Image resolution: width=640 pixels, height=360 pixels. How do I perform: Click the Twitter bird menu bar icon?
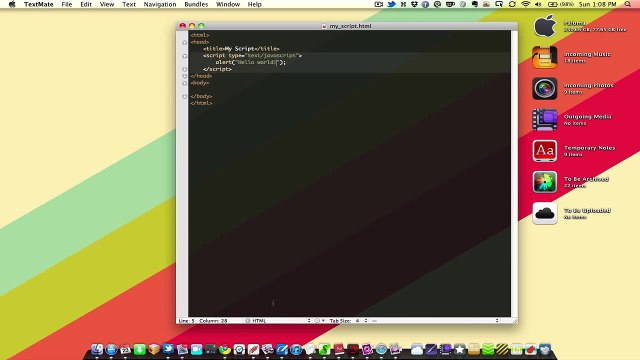(391, 4)
